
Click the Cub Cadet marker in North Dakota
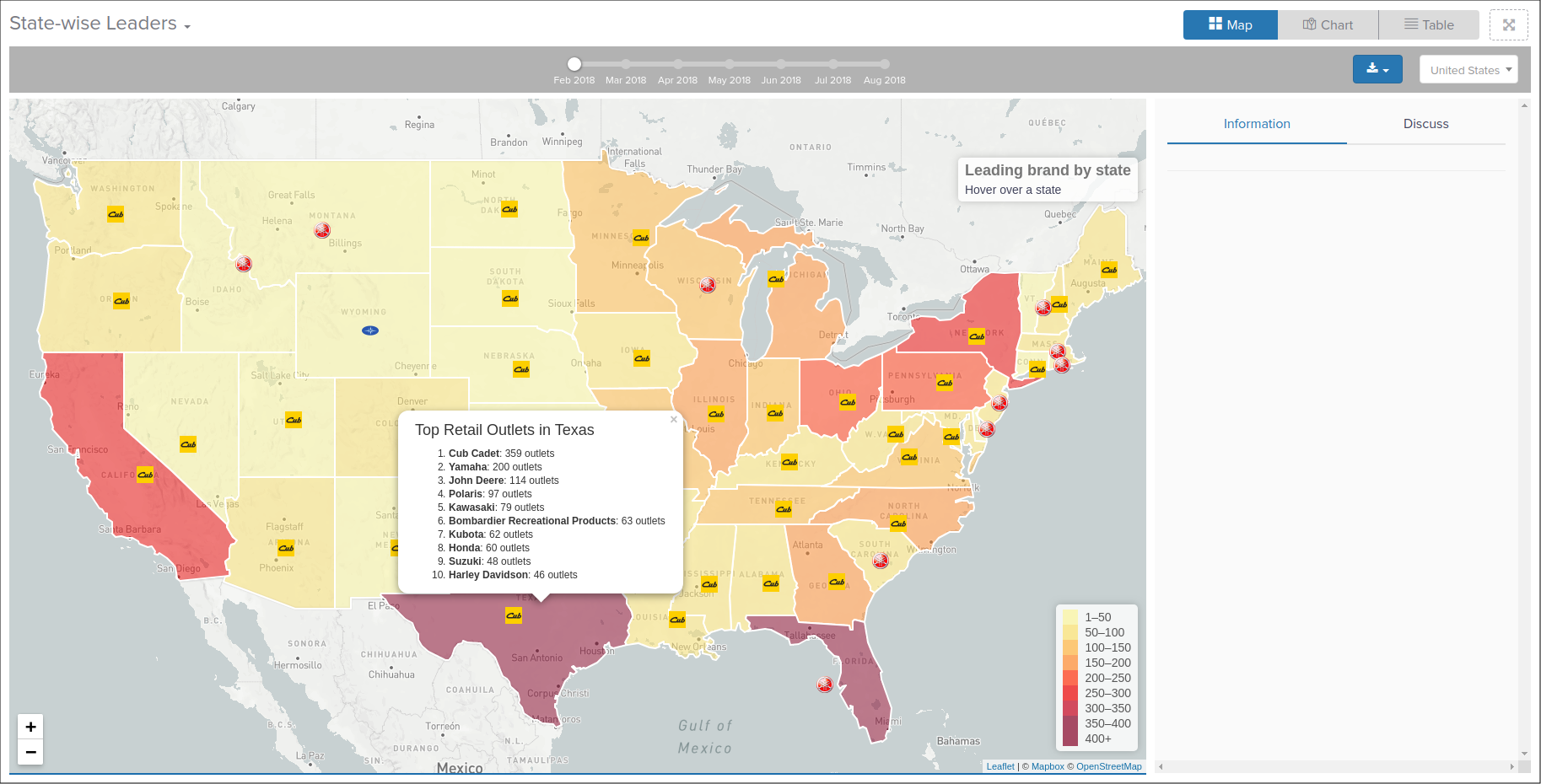click(509, 209)
